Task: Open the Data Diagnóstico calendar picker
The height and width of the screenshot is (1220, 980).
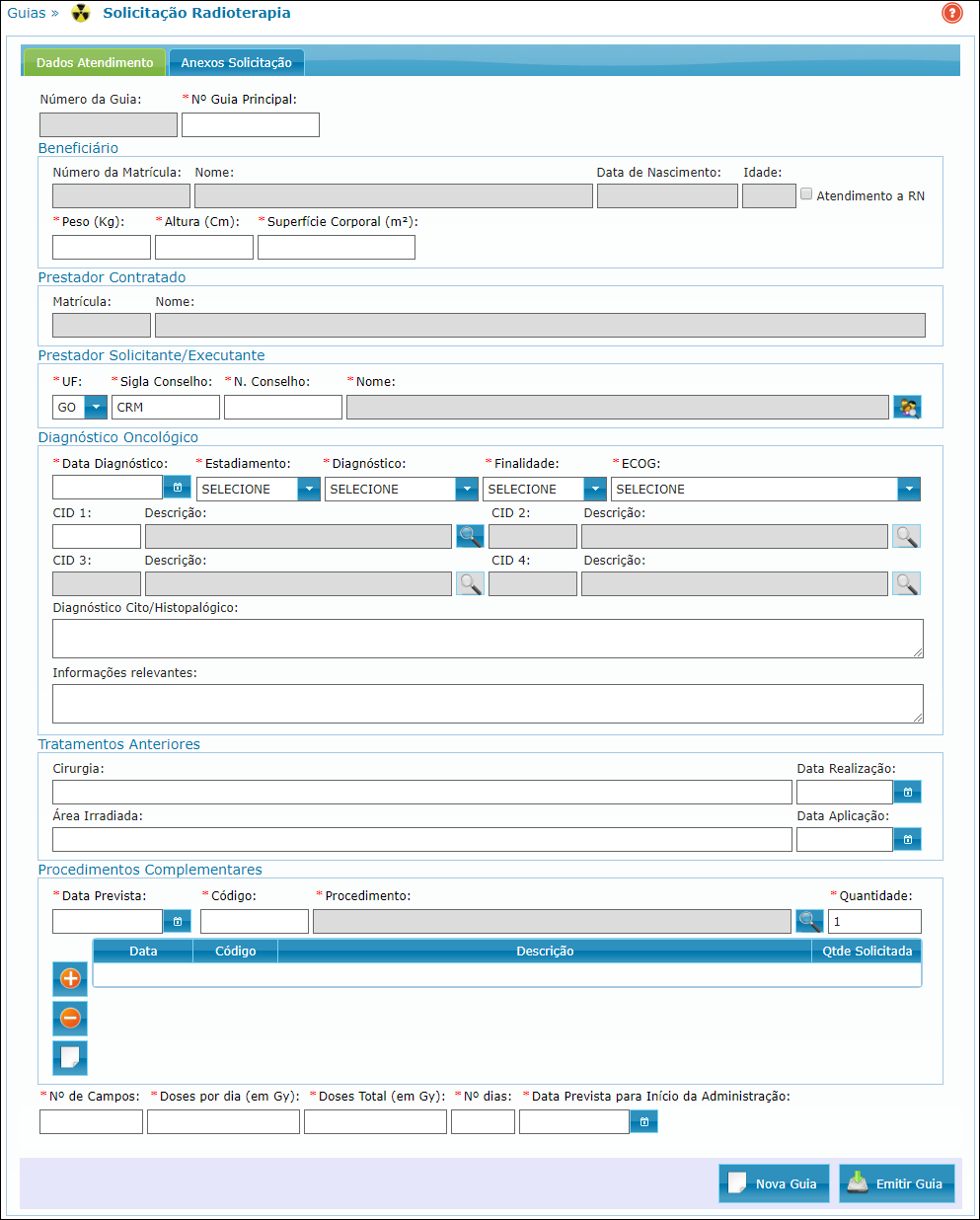Action: (x=177, y=488)
